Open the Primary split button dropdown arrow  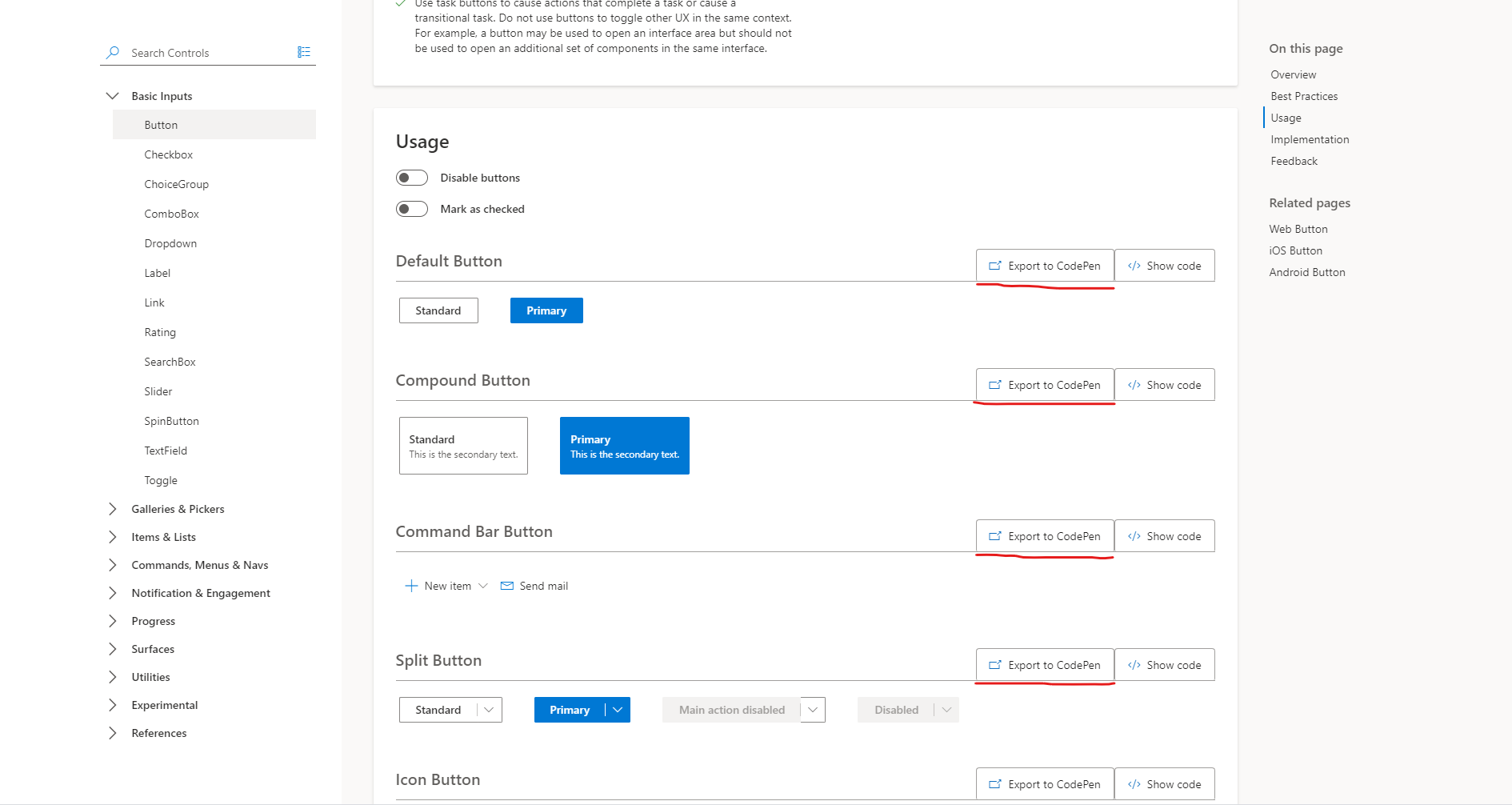click(x=616, y=709)
